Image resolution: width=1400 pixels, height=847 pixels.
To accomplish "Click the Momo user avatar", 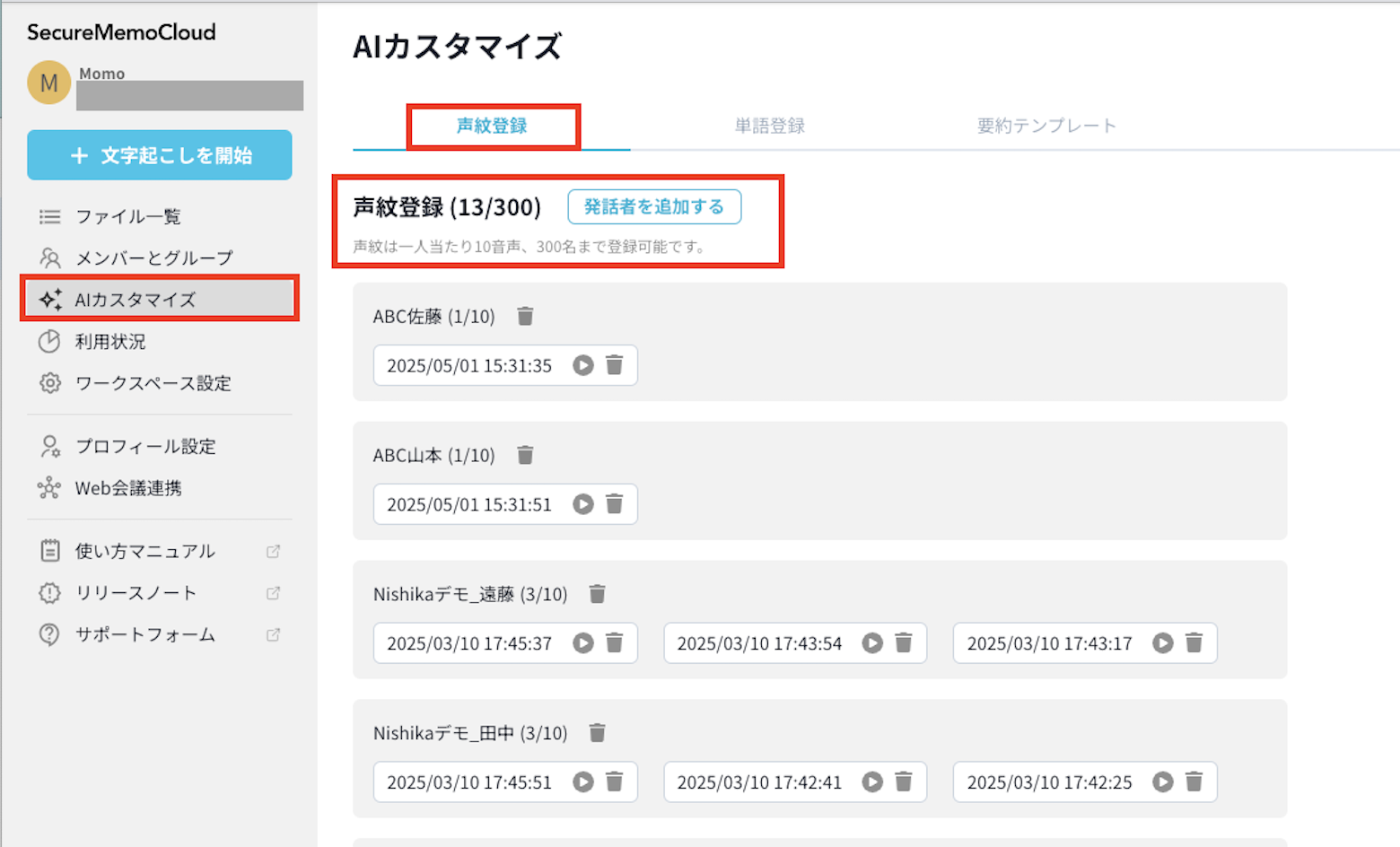I will (x=49, y=83).
